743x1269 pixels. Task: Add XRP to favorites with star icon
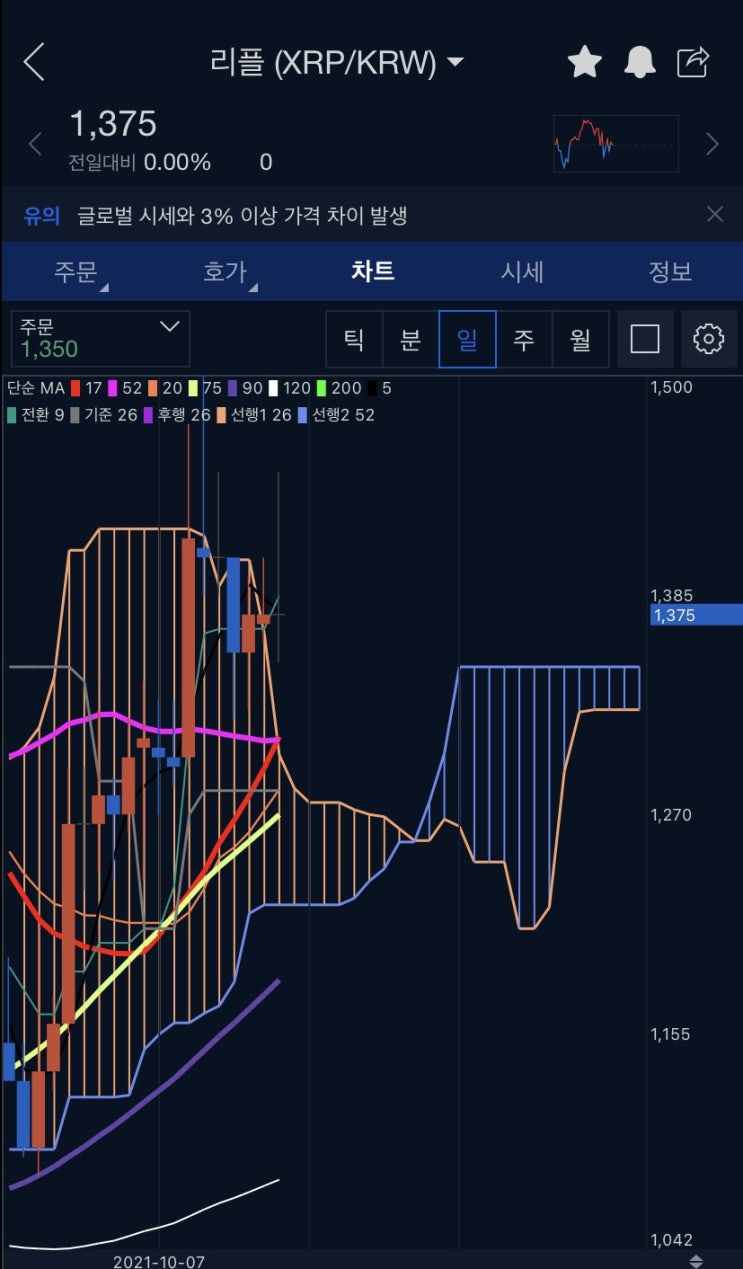pos(585,62)
